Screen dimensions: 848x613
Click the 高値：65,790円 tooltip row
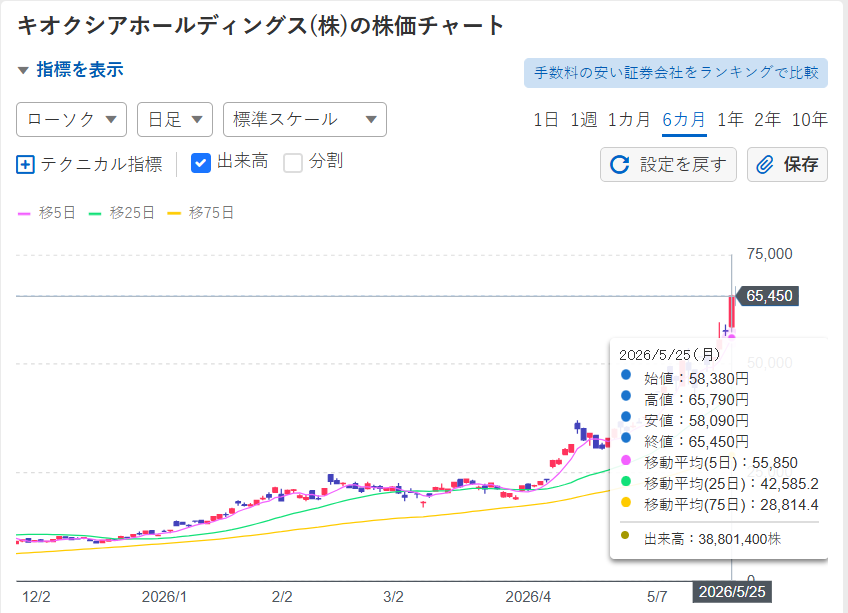tap(696, 400)
